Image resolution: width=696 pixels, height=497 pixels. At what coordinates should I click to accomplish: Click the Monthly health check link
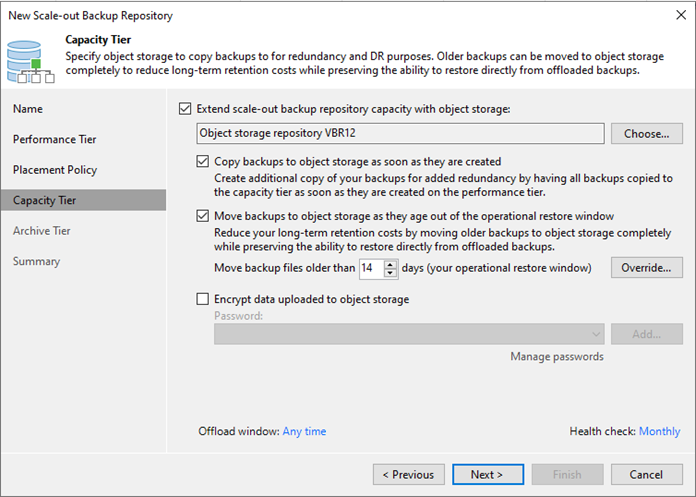click(659, 431)
